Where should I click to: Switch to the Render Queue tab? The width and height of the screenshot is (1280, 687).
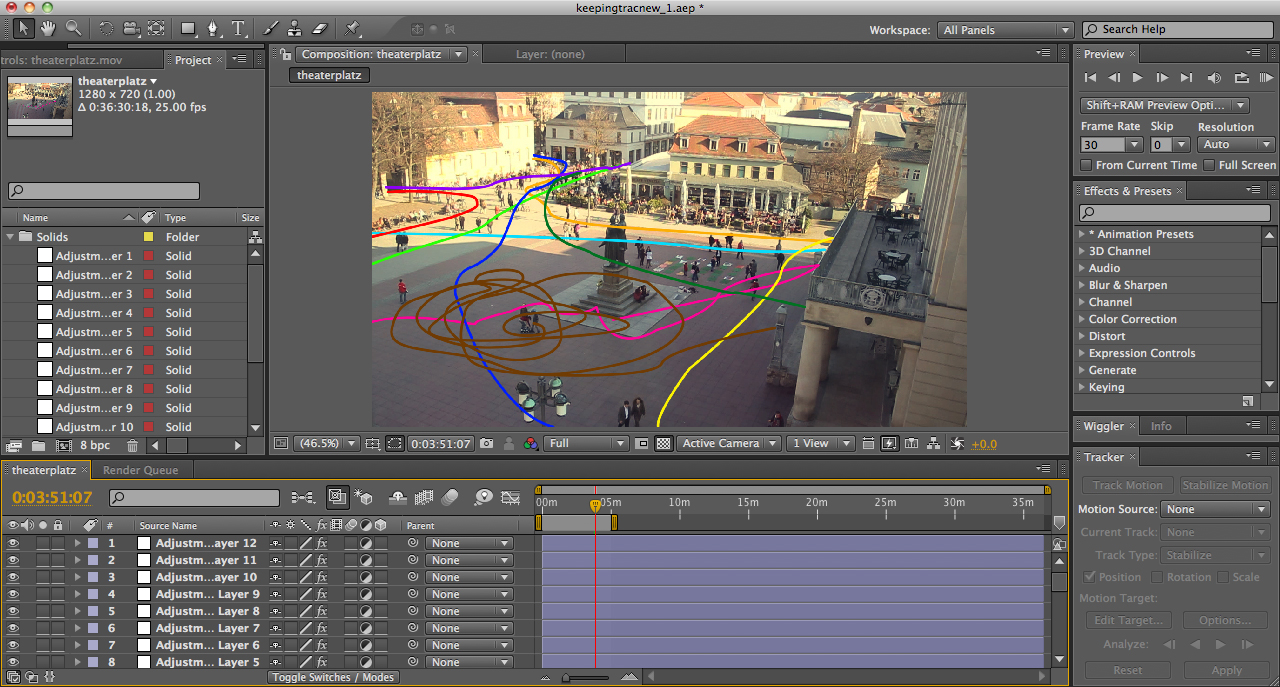[140, 470]
